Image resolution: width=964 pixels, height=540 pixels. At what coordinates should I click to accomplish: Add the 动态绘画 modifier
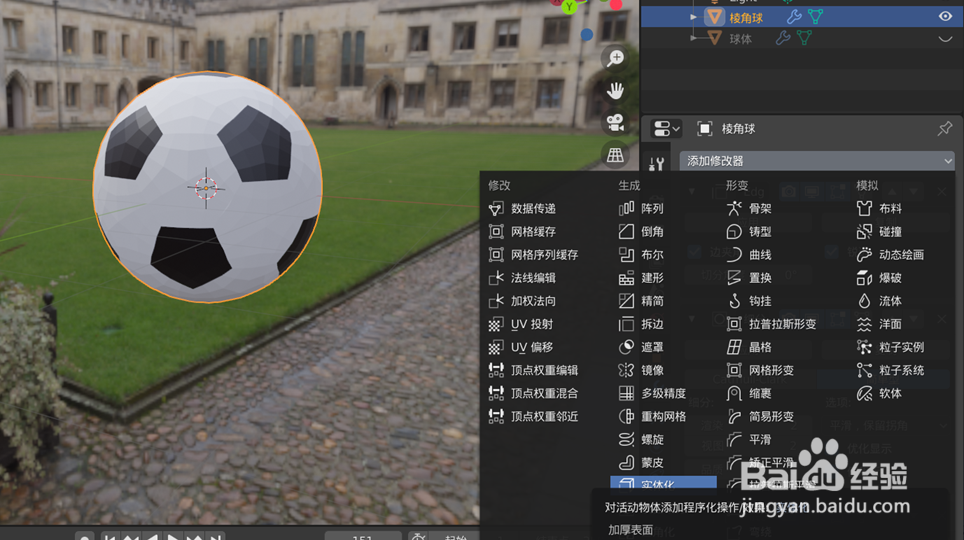point(890,255)
